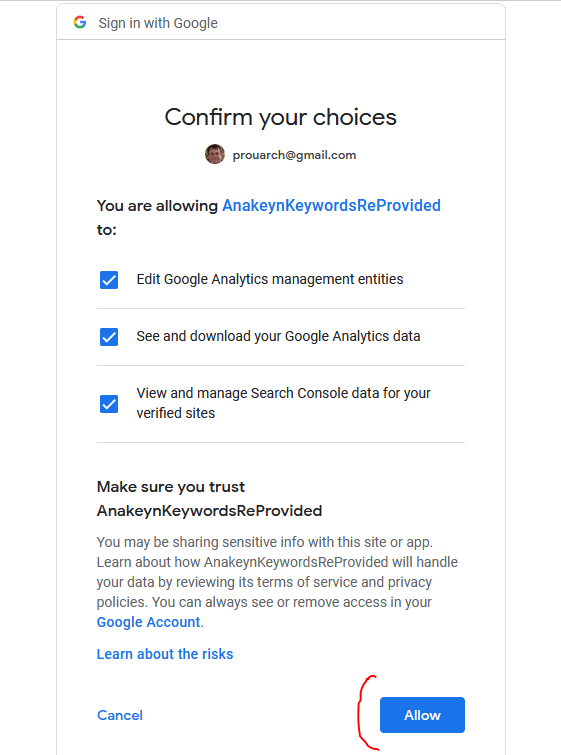The image size is (561, 755).
Task: Toggle the See and download Analytics data checkbox
Action: pos(109,337)
